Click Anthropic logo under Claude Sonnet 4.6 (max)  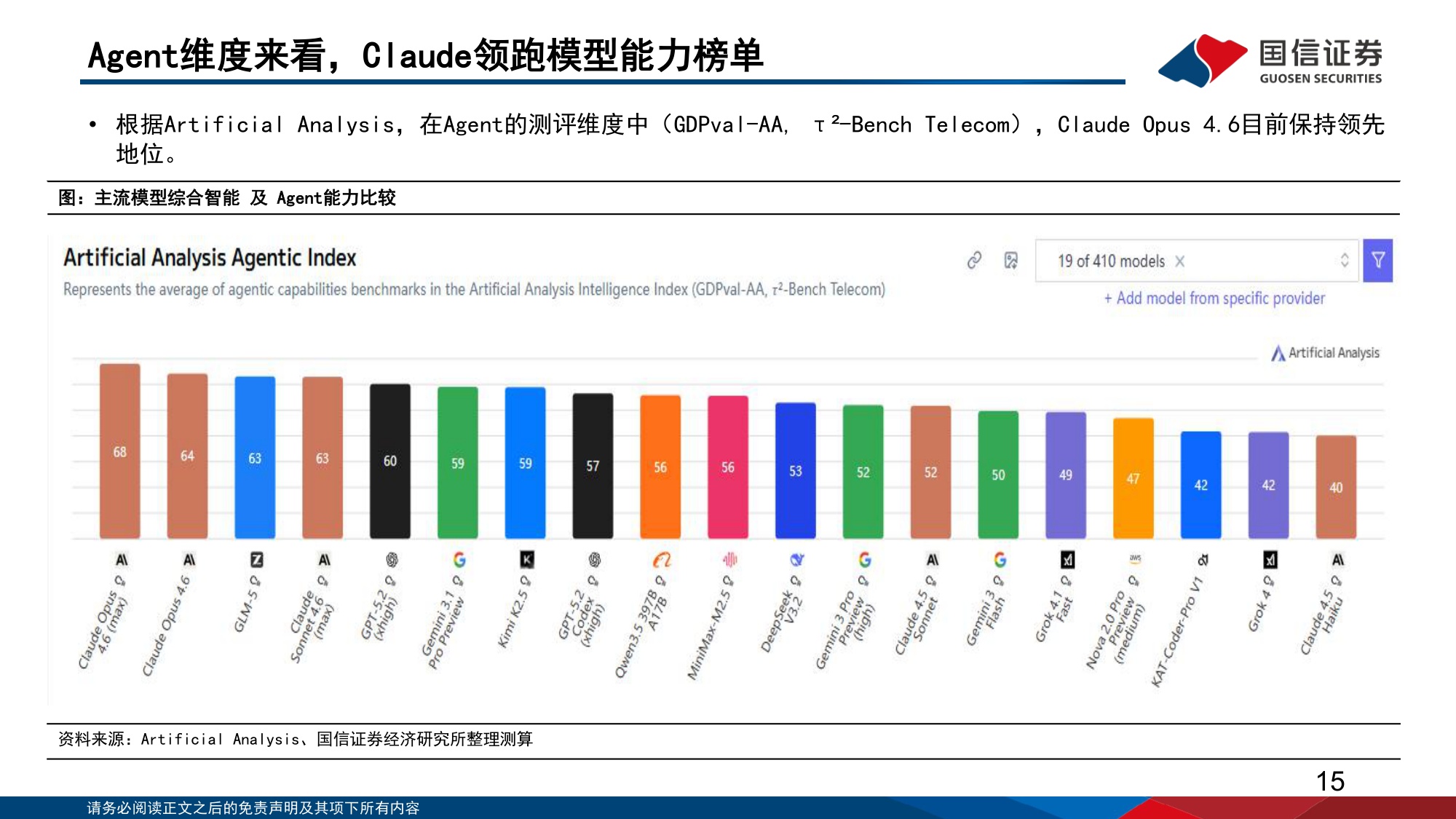tap(324, 560)
